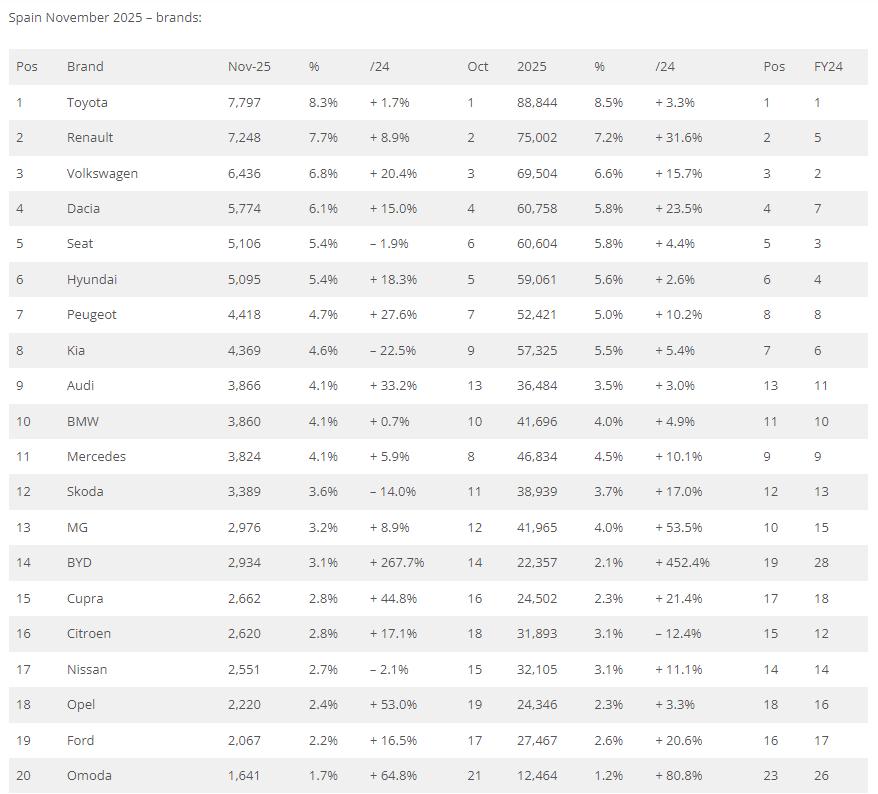
Task: Click the Mercedes brand cell
Action: (96, 457)
